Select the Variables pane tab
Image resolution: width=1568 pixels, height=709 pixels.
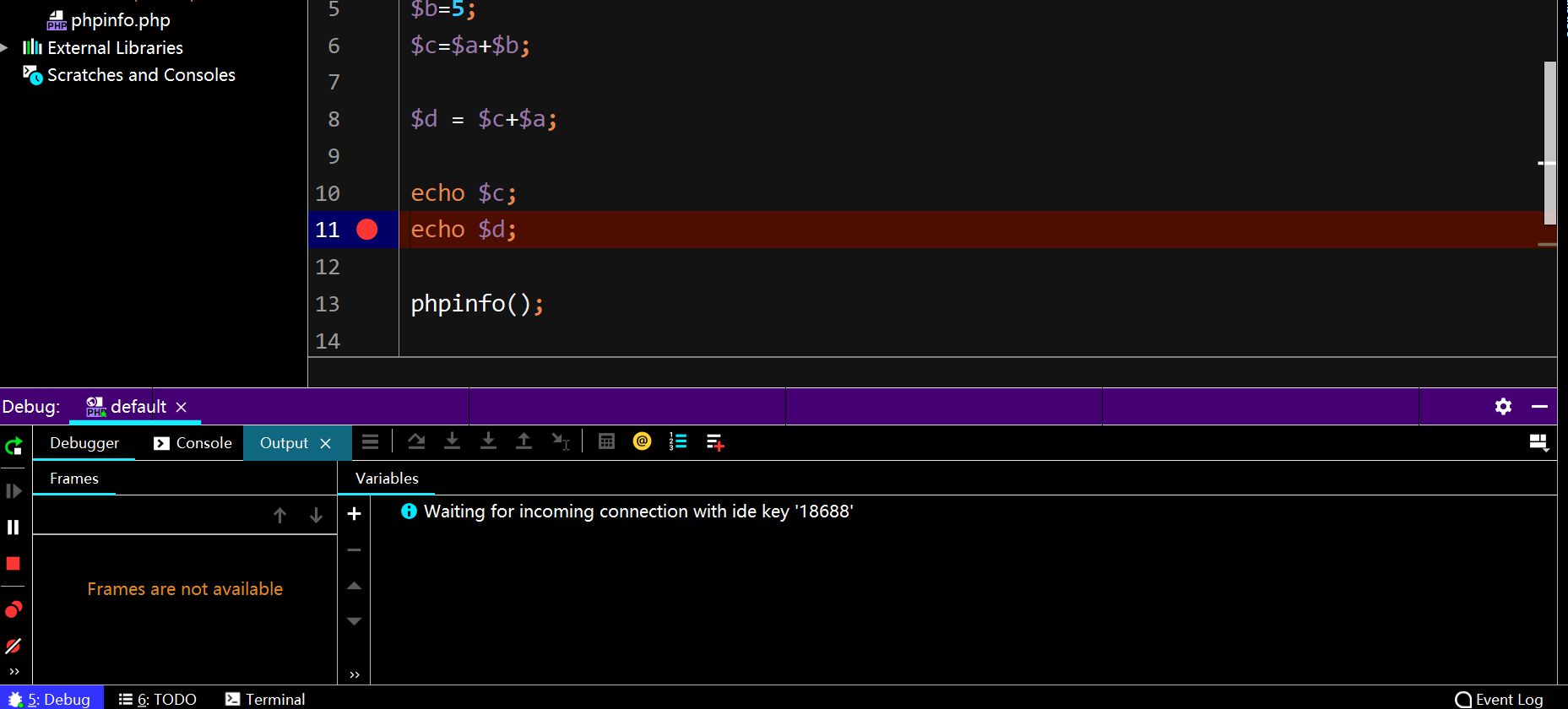click(387, 479)
